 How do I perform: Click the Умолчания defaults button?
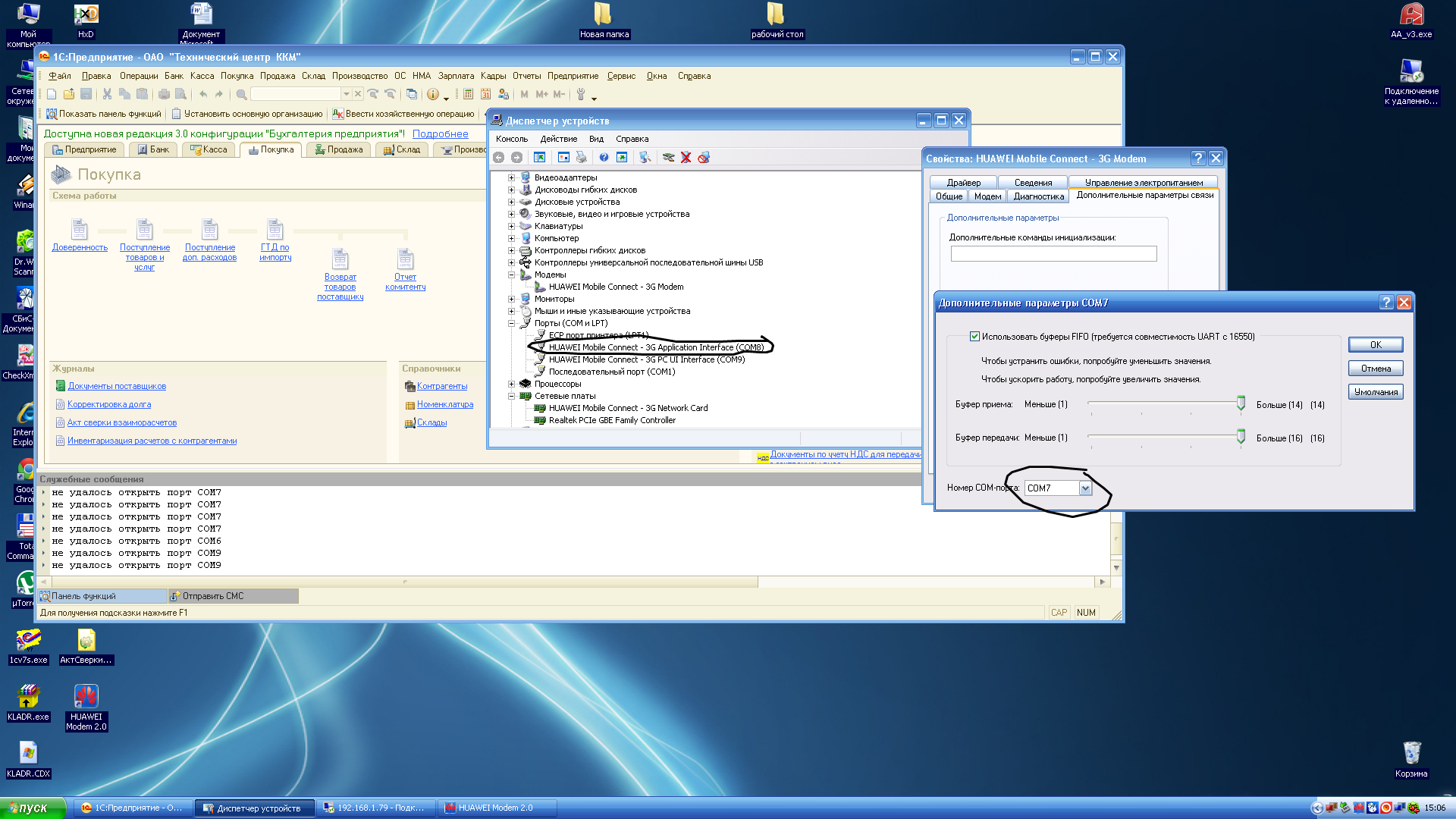click(x=1376, y=392)
